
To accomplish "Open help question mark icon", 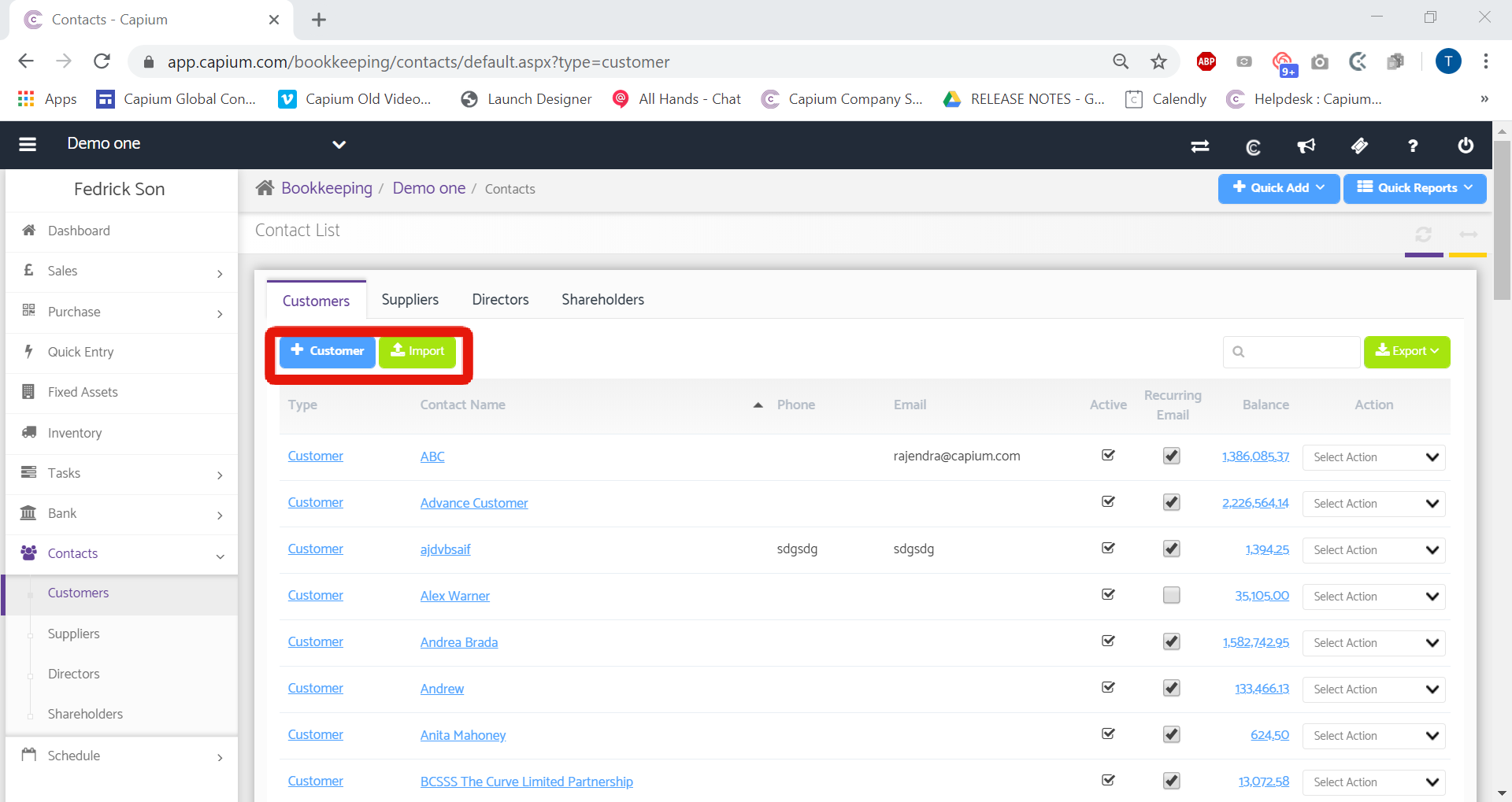I will point(1413,146).
